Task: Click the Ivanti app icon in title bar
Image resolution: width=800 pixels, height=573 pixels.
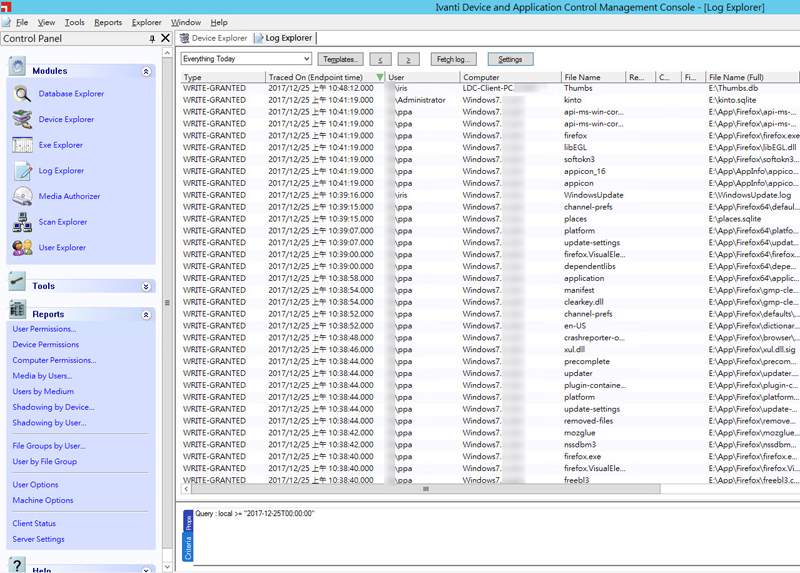Action: click(x=5, y=7)
